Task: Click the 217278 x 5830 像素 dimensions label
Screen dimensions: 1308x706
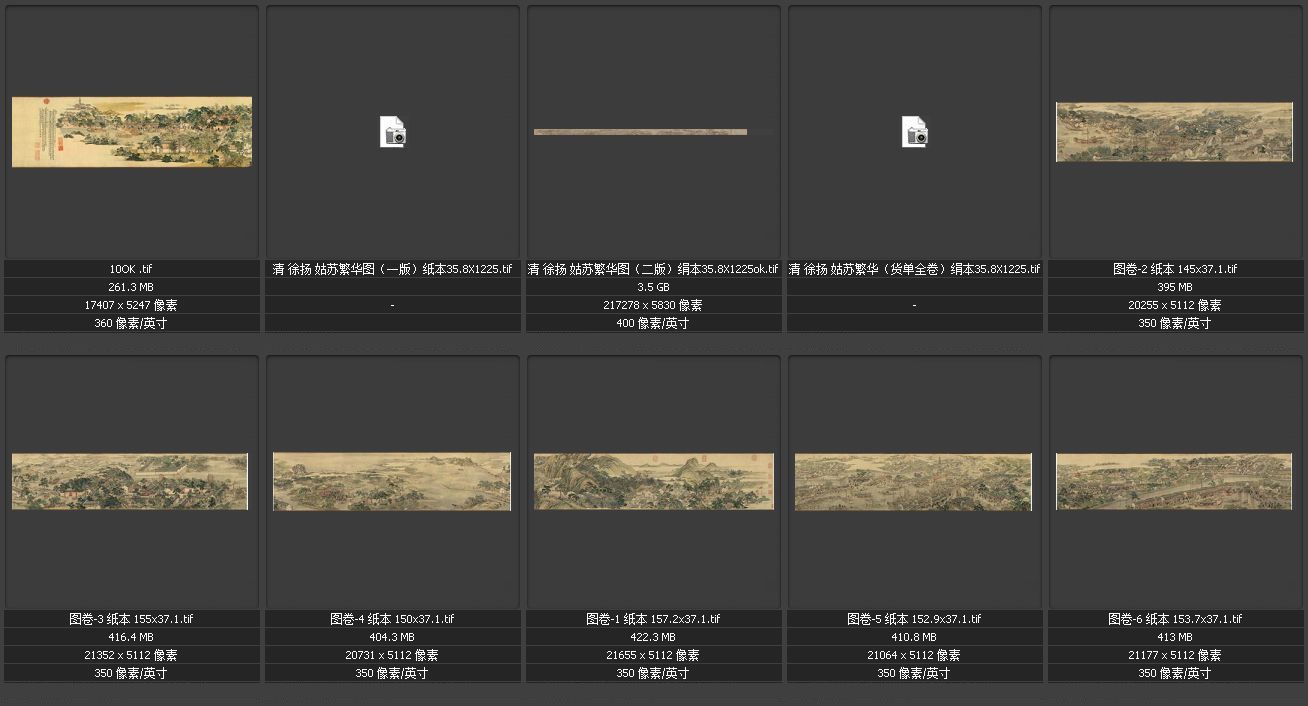Action: (x=653, y=305)
